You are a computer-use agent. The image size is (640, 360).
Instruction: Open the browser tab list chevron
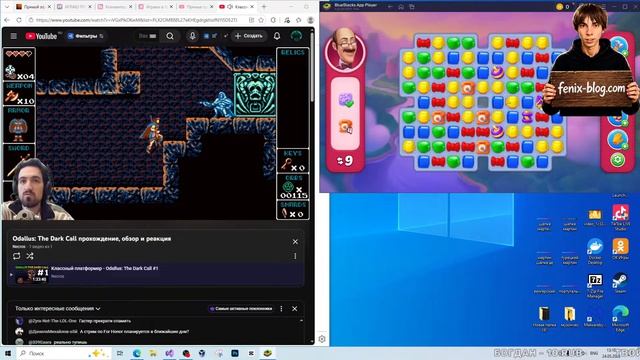point(7,7)
